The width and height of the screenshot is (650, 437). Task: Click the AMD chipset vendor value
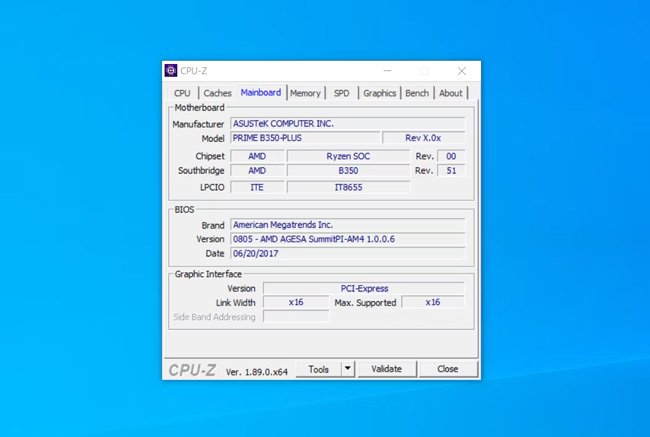tap(257, 156)
